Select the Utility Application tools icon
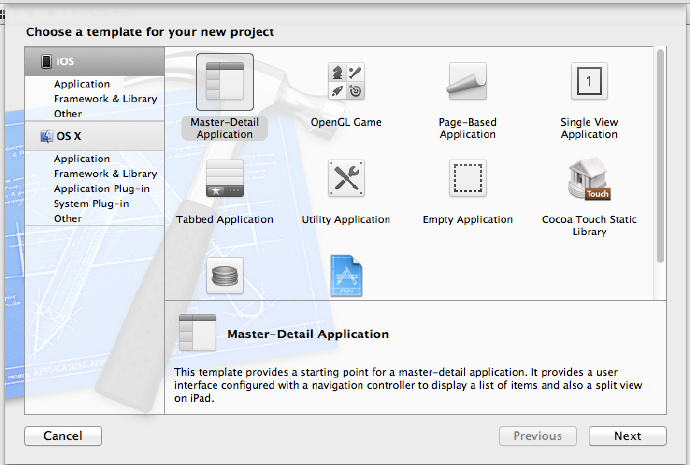Viewport: 690px width, 465px height. (346, 178)
